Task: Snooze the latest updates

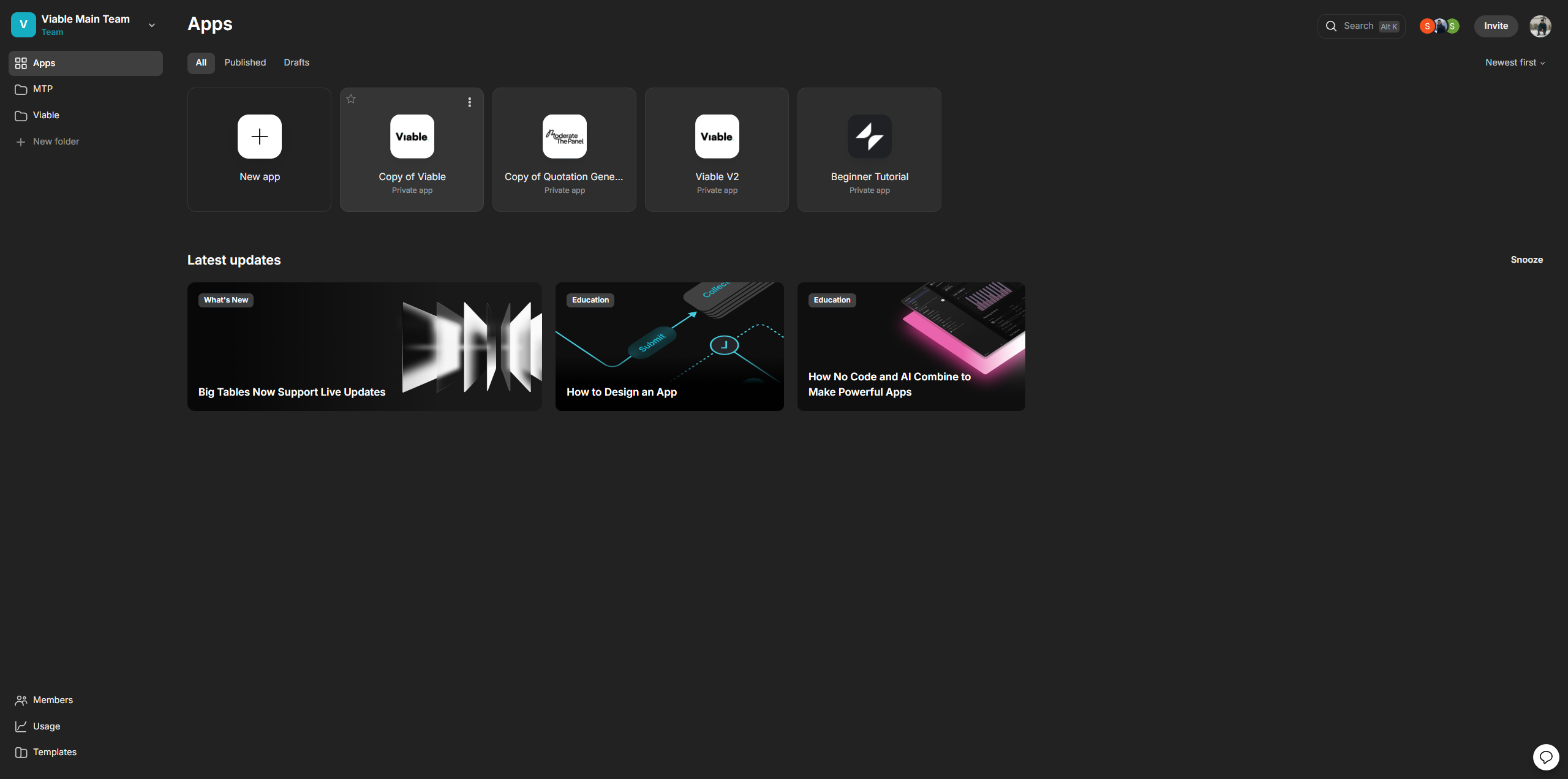Action: tap(1526, 260)
